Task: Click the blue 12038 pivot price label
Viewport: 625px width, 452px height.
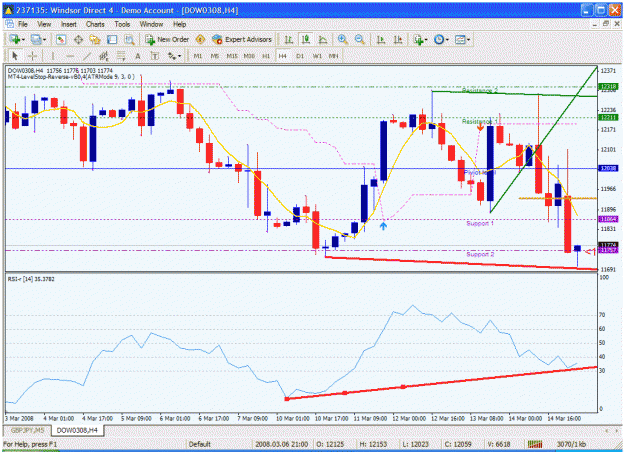Action: pyautogui.click(x=609, y=168)
